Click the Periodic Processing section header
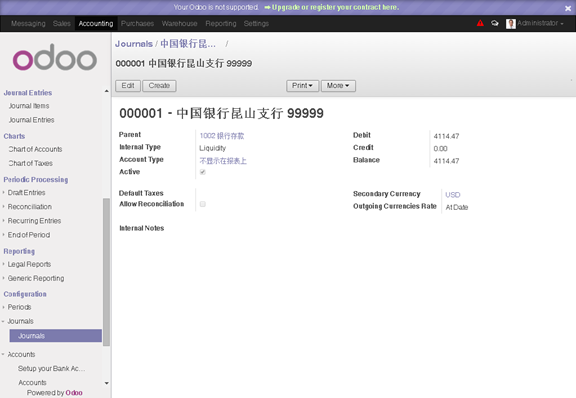The image size is (576, 398). 36,180
